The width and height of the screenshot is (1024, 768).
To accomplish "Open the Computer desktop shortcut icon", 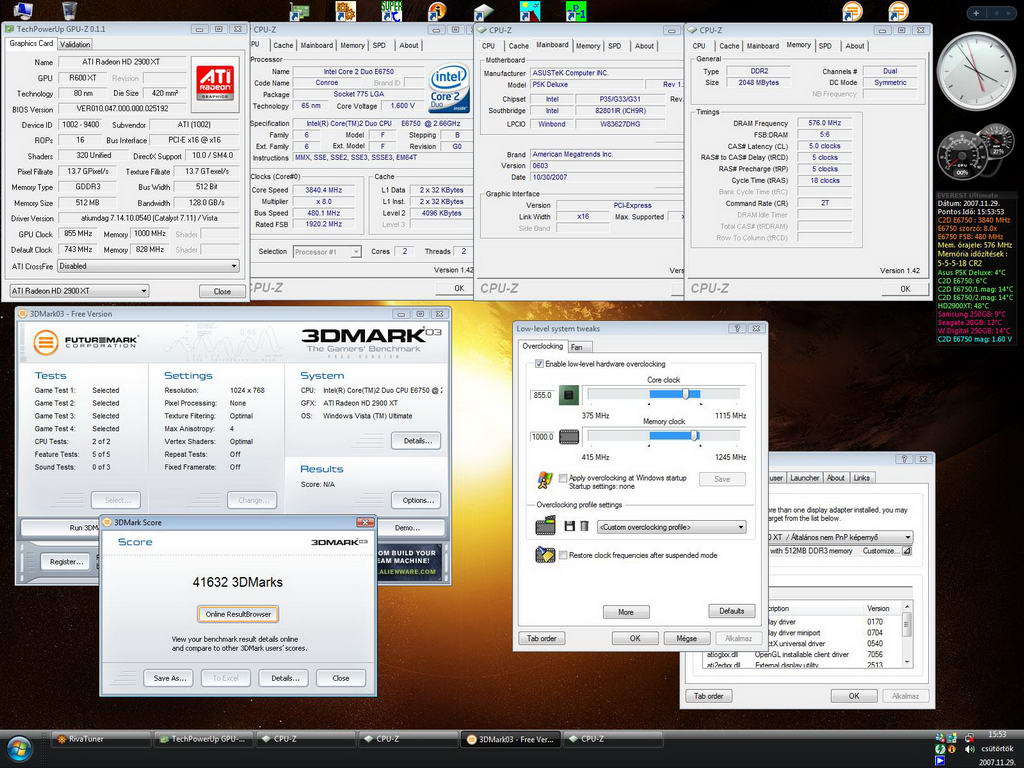I will pos(23,10).
